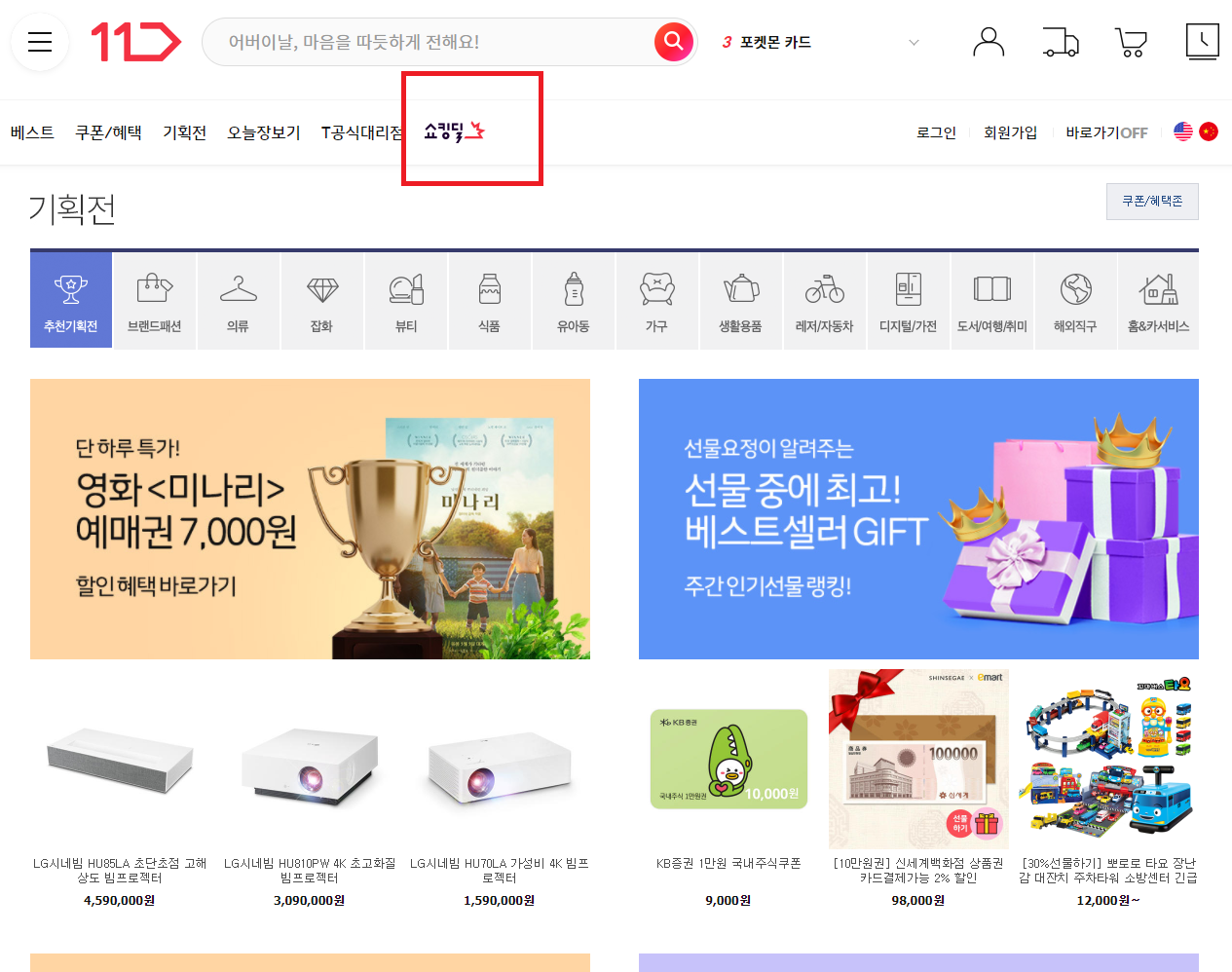Toggle the 바로가기 OFF switch
Screen dimensions: 1232x972
click(1106, 132)
